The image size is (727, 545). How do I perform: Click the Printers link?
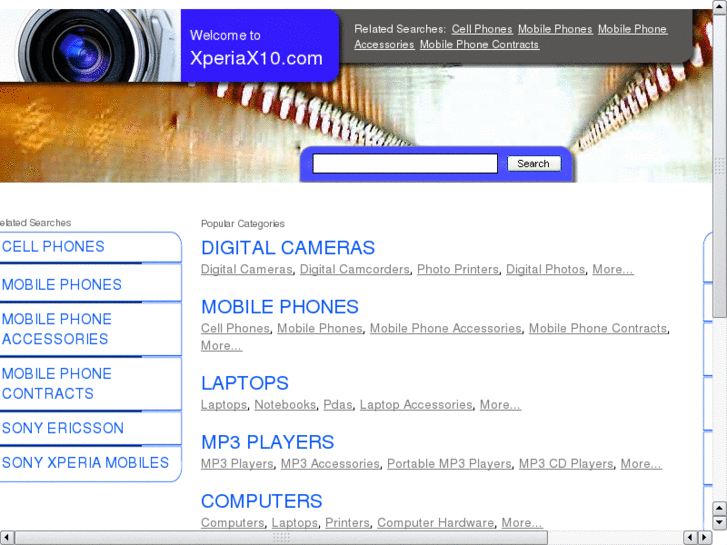tap(347, 523)
